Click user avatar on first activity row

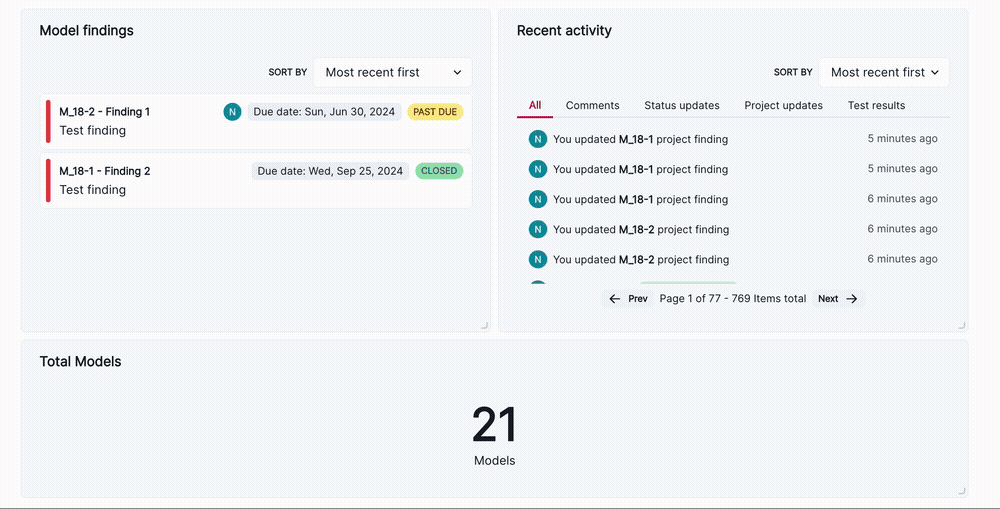coord(538,139)
